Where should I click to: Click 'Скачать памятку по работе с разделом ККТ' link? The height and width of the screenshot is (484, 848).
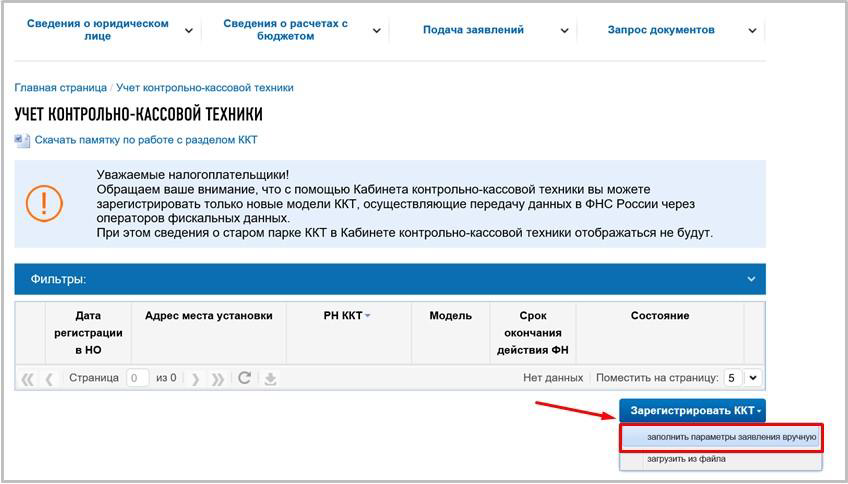pyautogui.click(x=146, y=140)
